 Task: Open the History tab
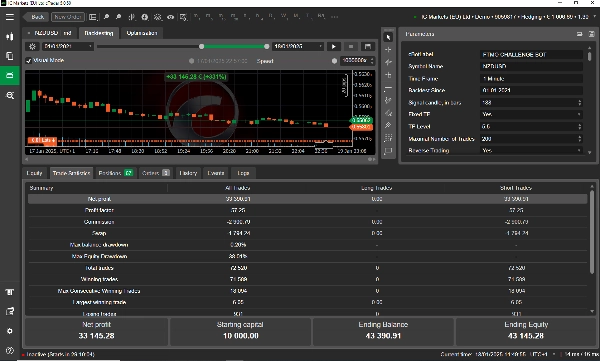[x=188, y=173]
